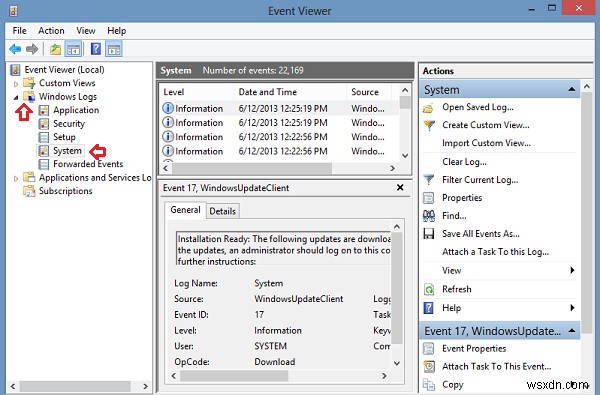Click the Copy icon in Actions pane

429,384
